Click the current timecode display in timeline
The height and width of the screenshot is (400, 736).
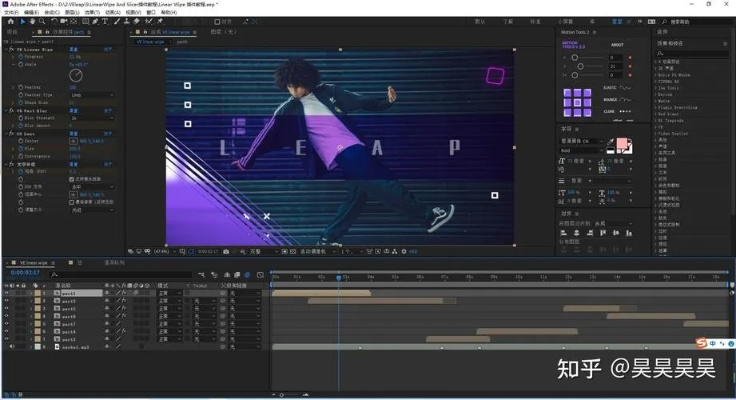point(23,271)
